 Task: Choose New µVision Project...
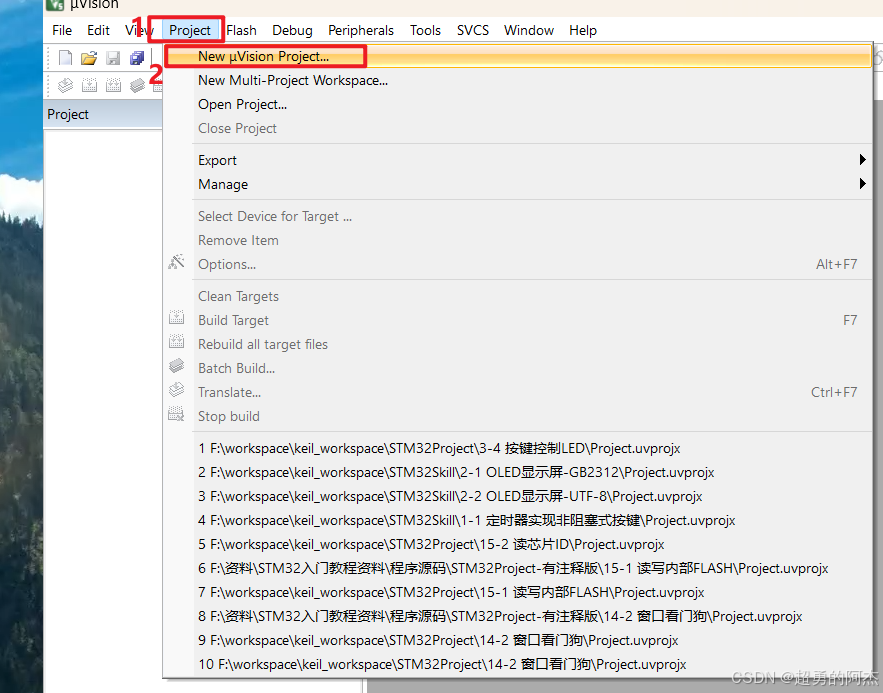click(517, 56)
